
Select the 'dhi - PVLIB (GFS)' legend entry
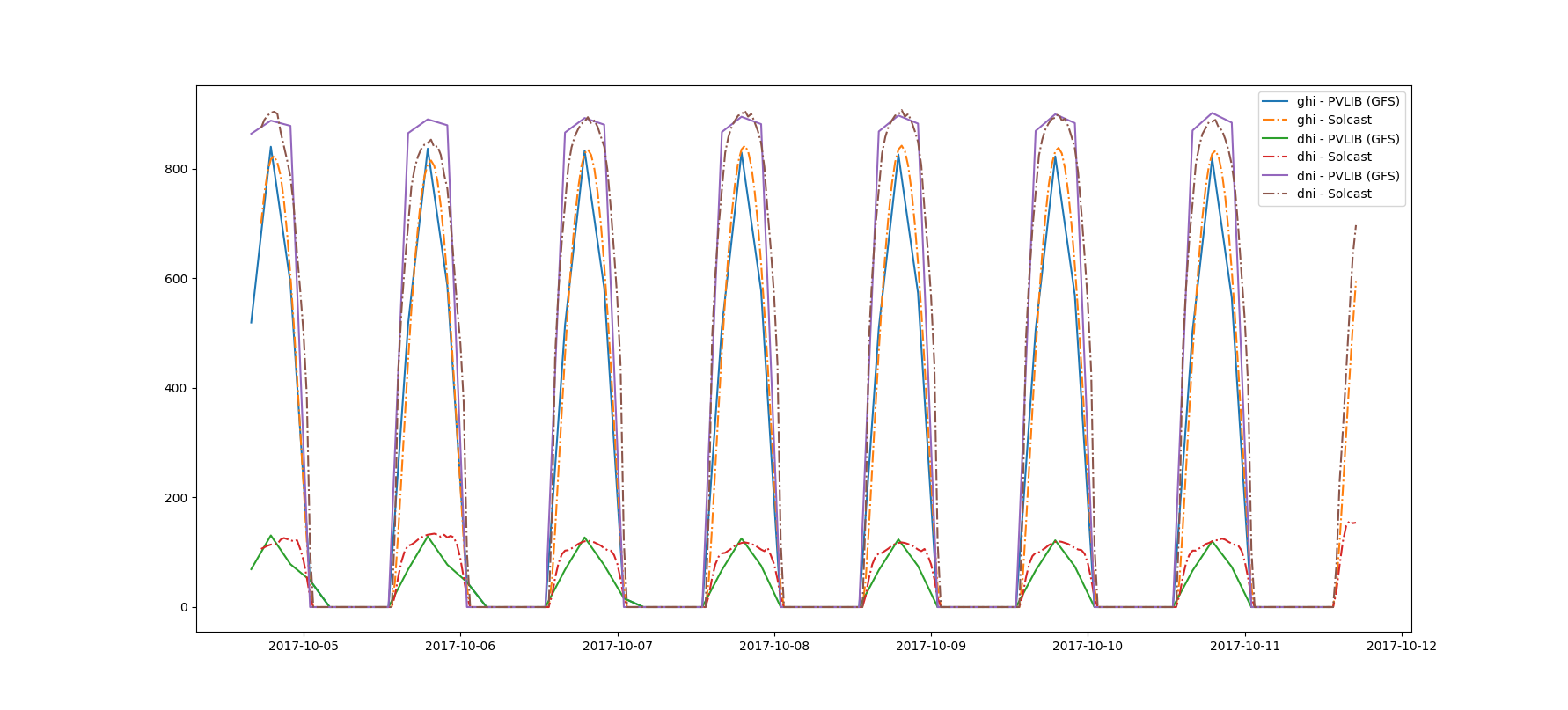(1330, 139)
